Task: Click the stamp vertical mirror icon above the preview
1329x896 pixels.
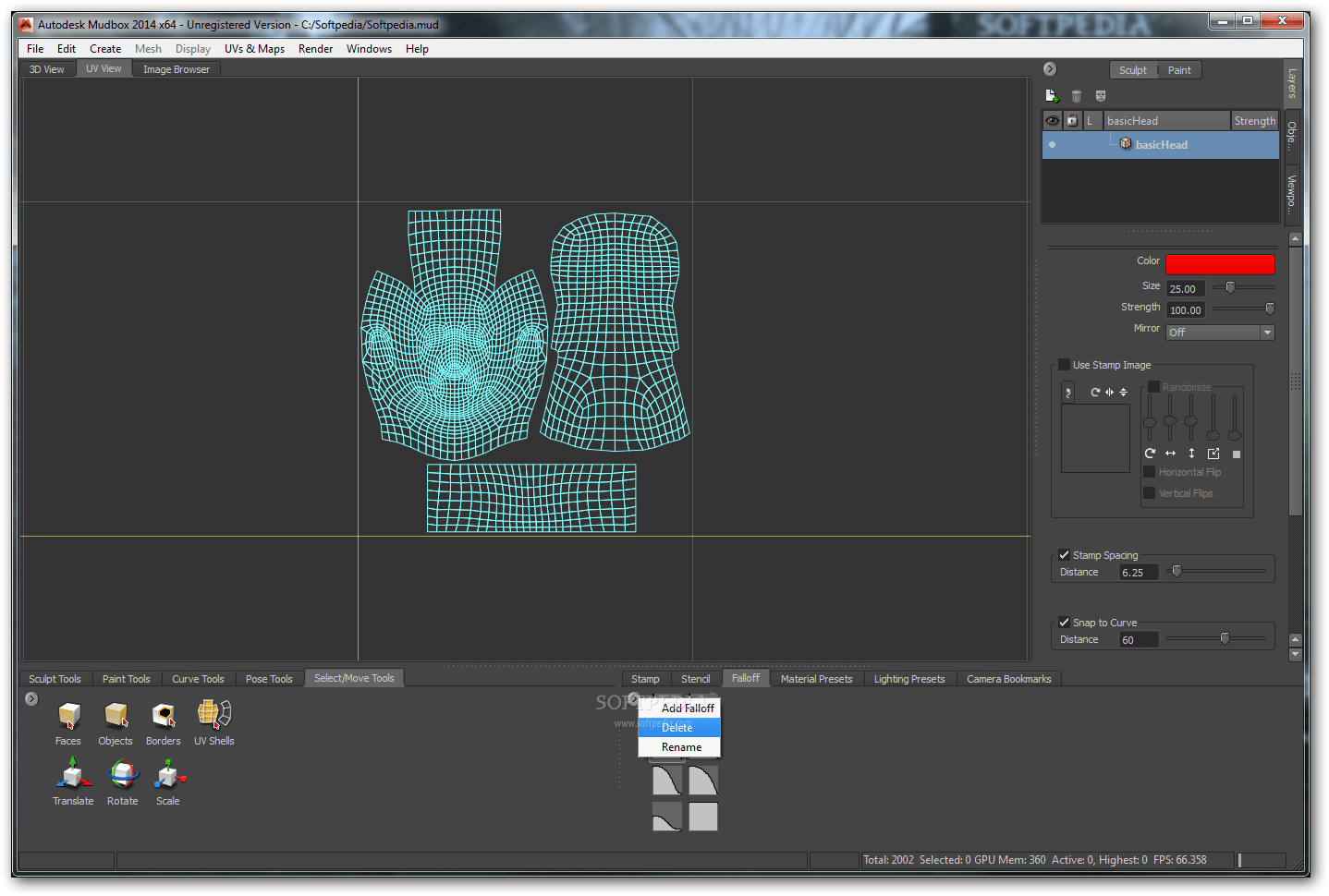Action: pos(1123,393)
